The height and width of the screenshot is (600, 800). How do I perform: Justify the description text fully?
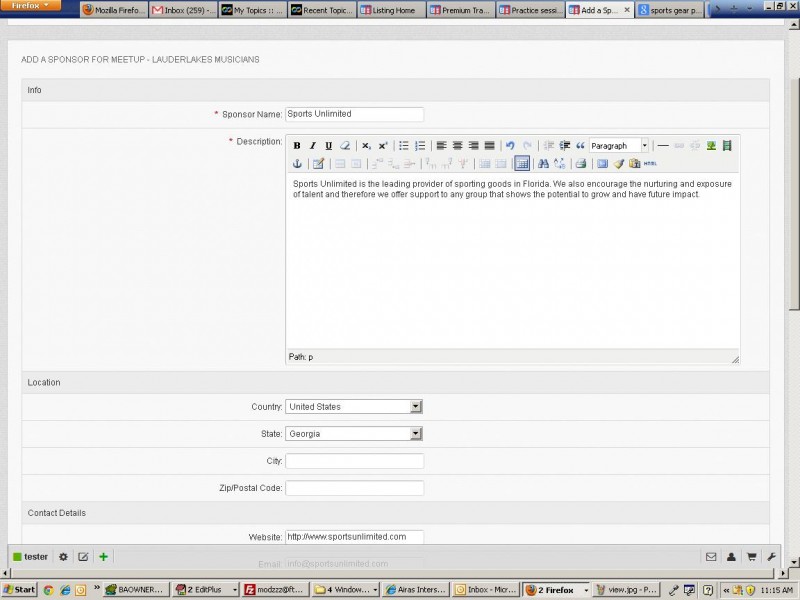(489, 146)
